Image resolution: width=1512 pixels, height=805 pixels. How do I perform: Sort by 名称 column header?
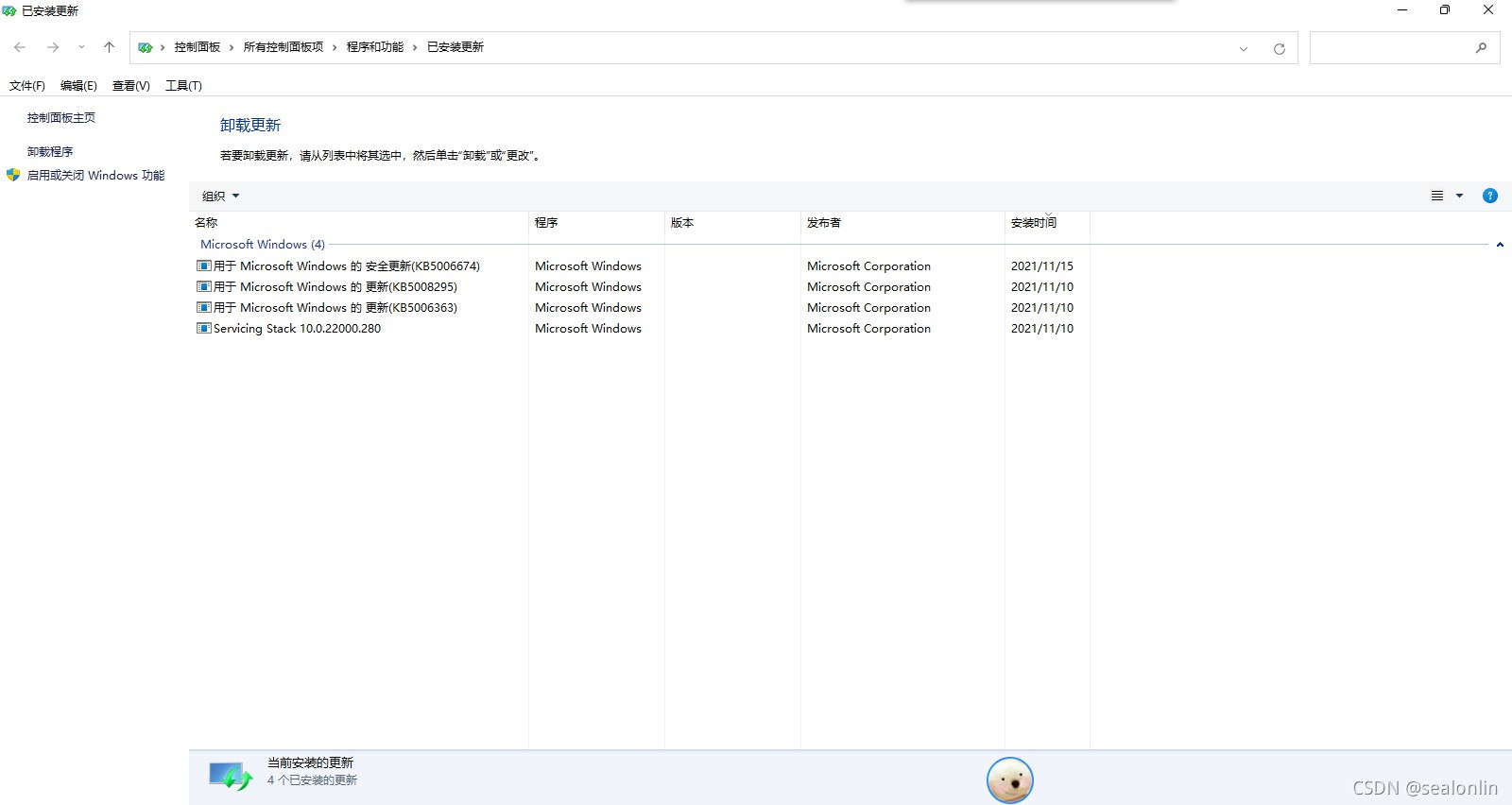tap(359, 223)
